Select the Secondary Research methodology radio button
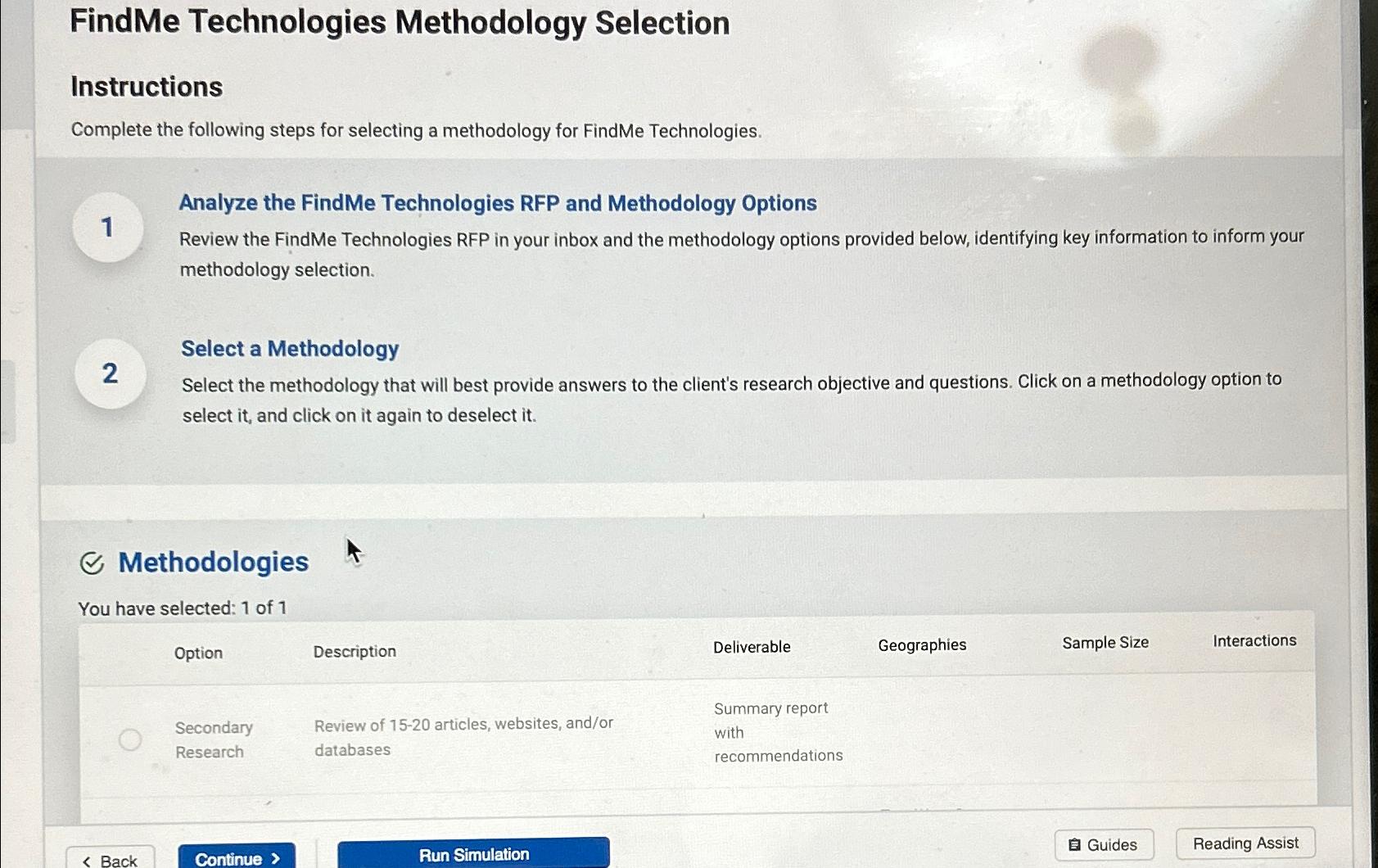 (x=129, y=739)
